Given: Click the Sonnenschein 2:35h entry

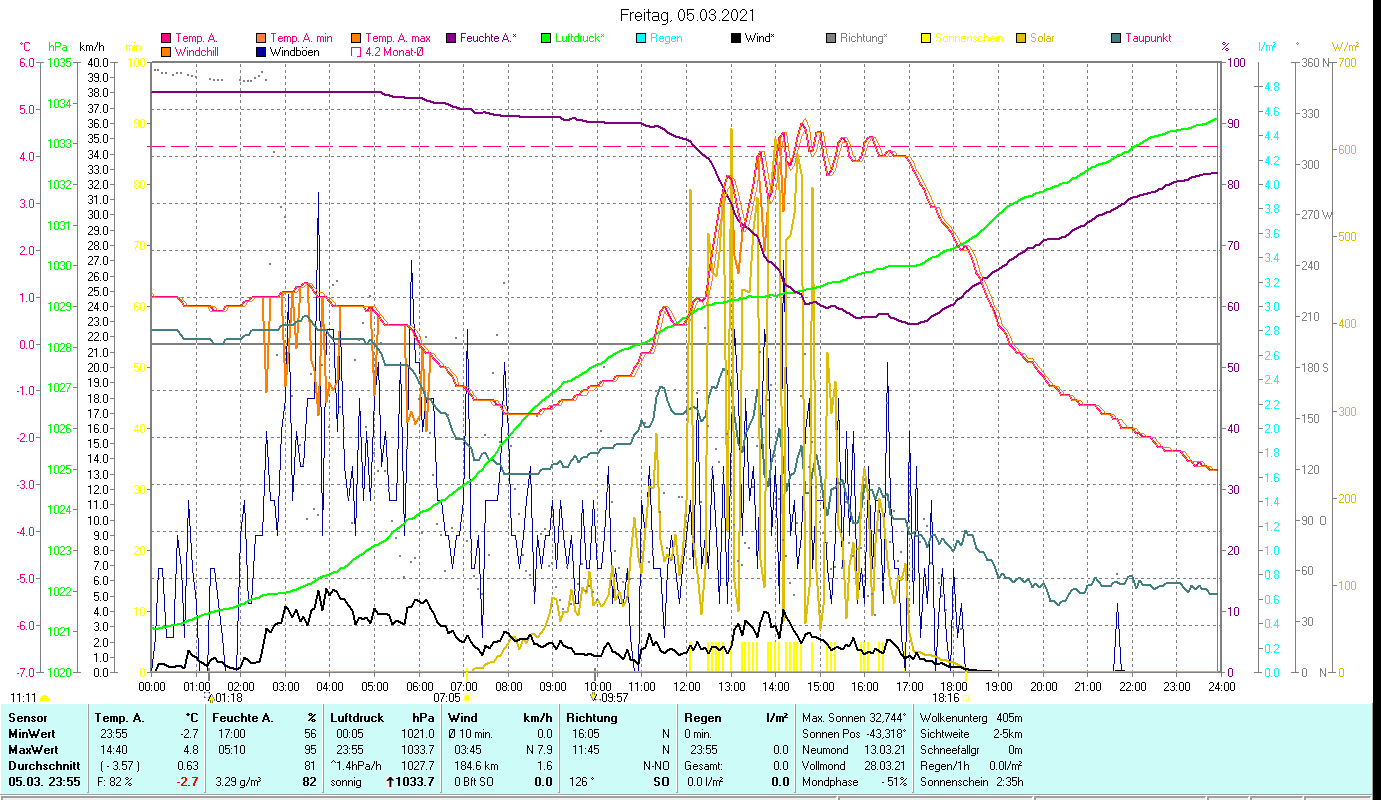Looking at the screenshot, I should click(x=970, y=781).
